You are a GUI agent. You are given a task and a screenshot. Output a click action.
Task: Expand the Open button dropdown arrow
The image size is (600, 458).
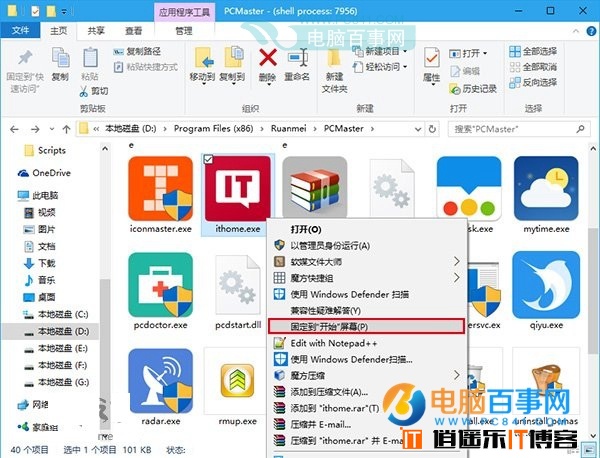tap(485, 53)
